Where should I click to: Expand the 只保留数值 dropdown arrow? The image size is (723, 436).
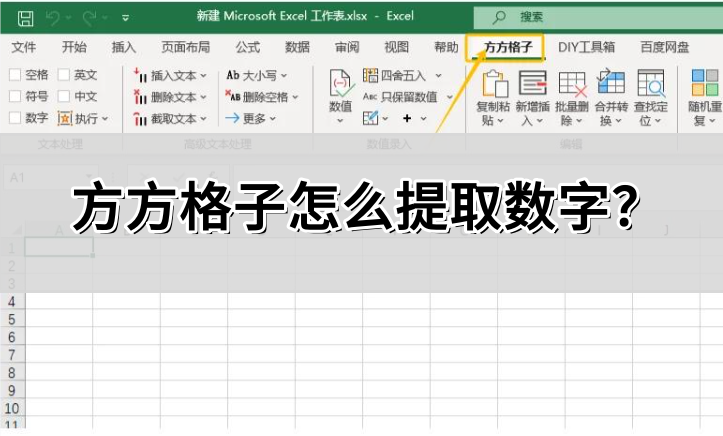point(450,97)
